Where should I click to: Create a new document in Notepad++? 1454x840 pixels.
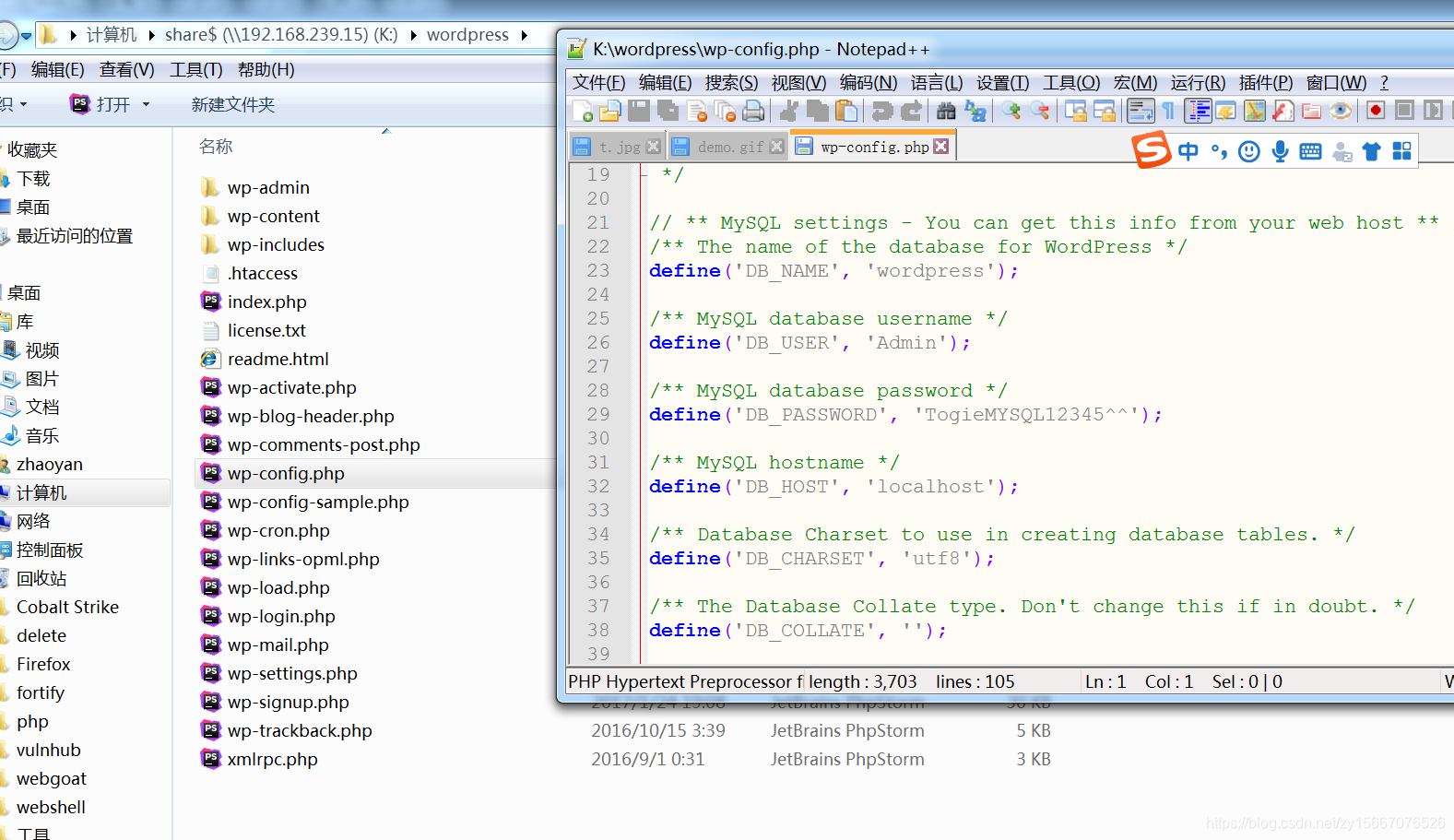[x=583, y=112]
